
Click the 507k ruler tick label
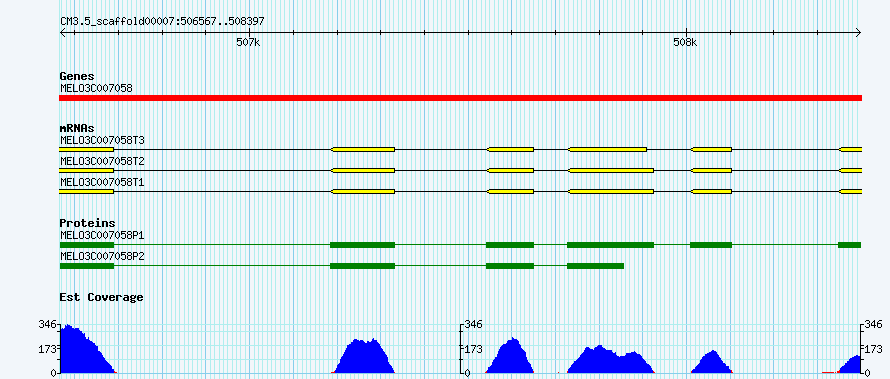(248, 42)
